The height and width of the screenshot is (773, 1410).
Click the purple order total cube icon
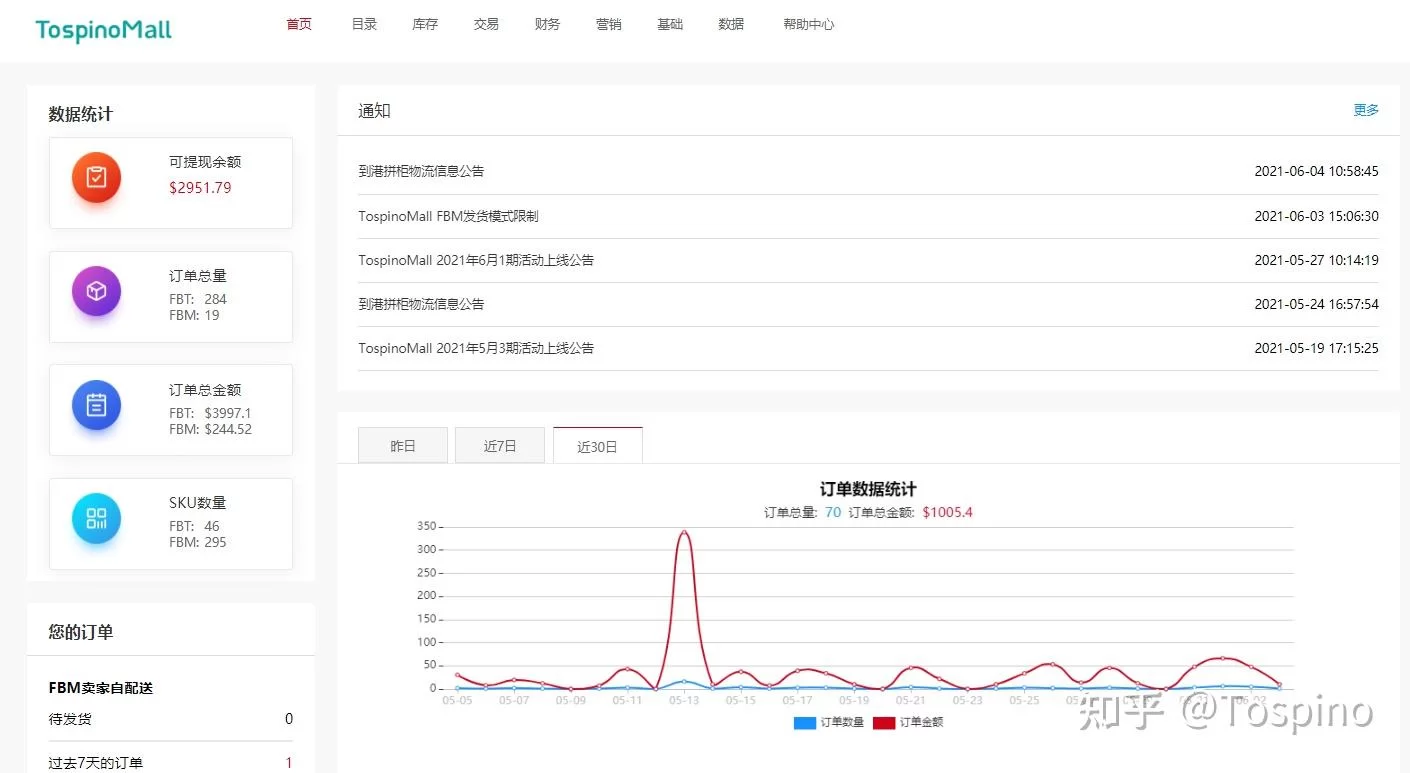[x=96, y=291]
